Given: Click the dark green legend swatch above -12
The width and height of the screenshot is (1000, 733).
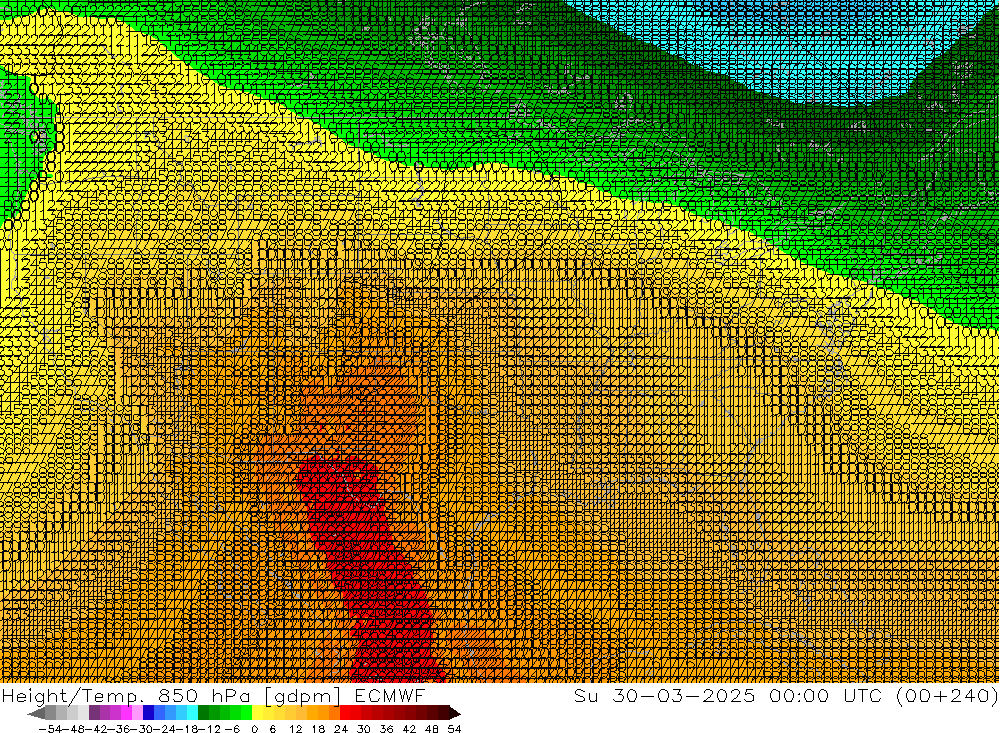Looking at the screenshot, I should tap(203, 713).
